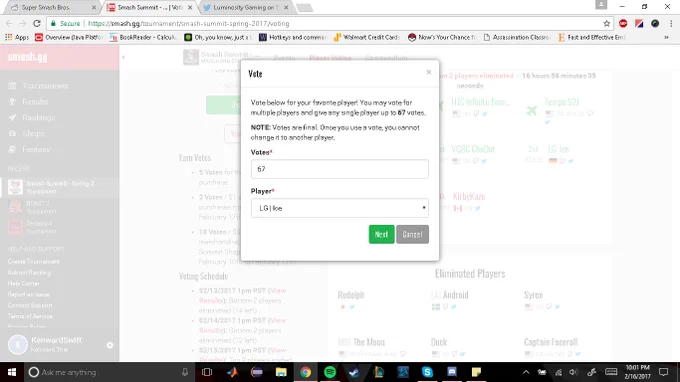Open the Player dropdown showing LG | Ice

tap(340, 208)
